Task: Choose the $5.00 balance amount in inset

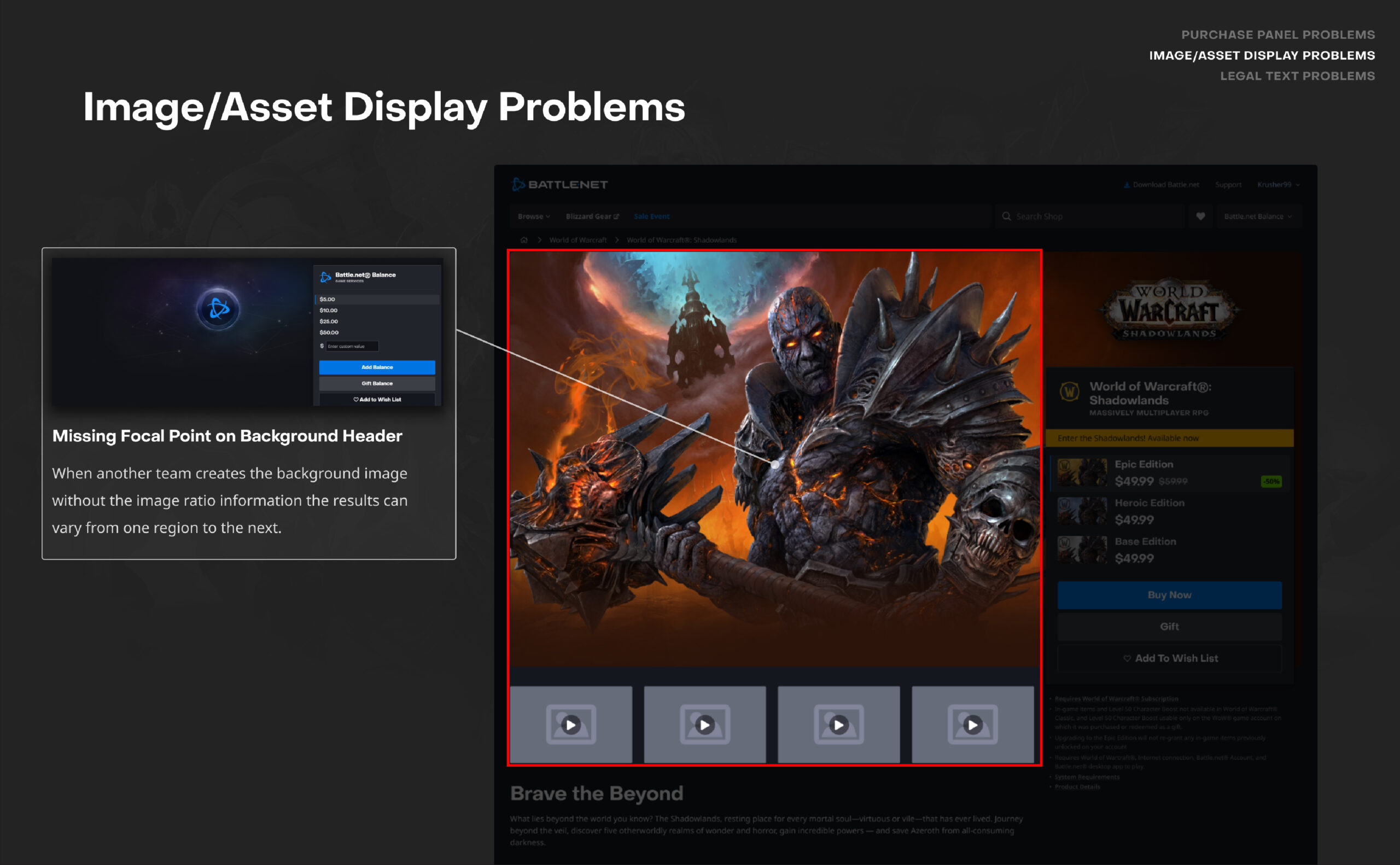Action: tap(377, 299)
